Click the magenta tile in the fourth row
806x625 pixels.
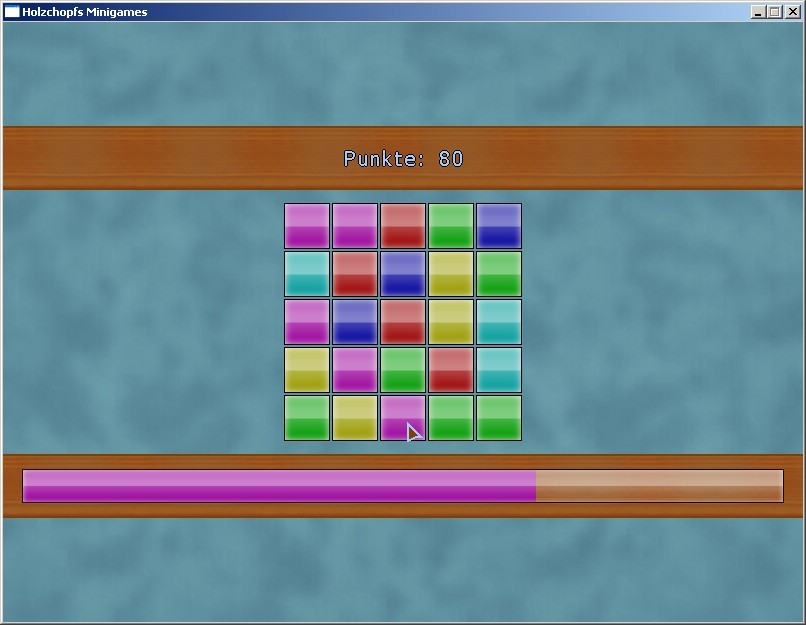pos(355,370)
